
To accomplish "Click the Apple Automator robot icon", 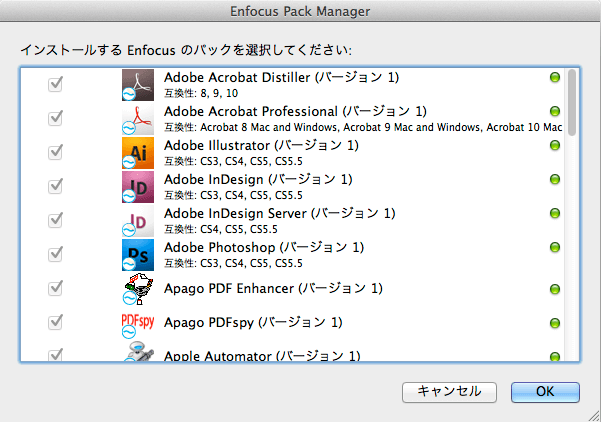I will click(x=138, y=351).
